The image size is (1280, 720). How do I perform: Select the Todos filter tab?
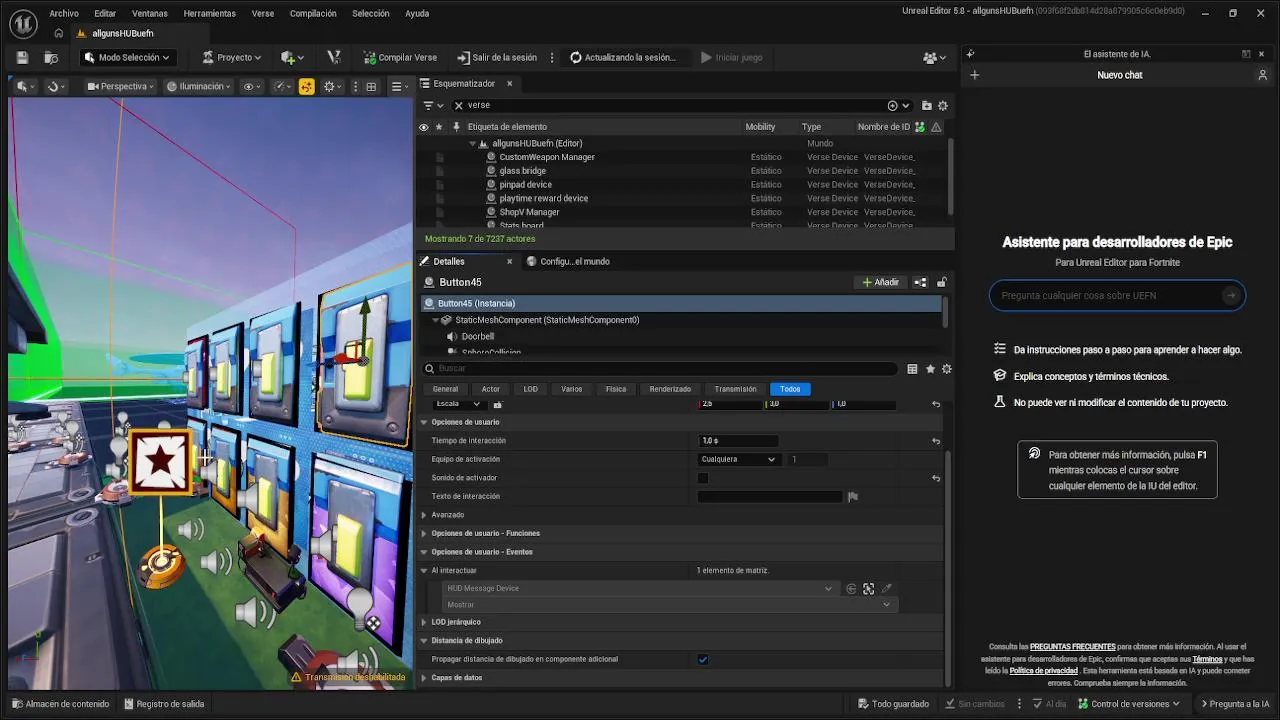790,389
